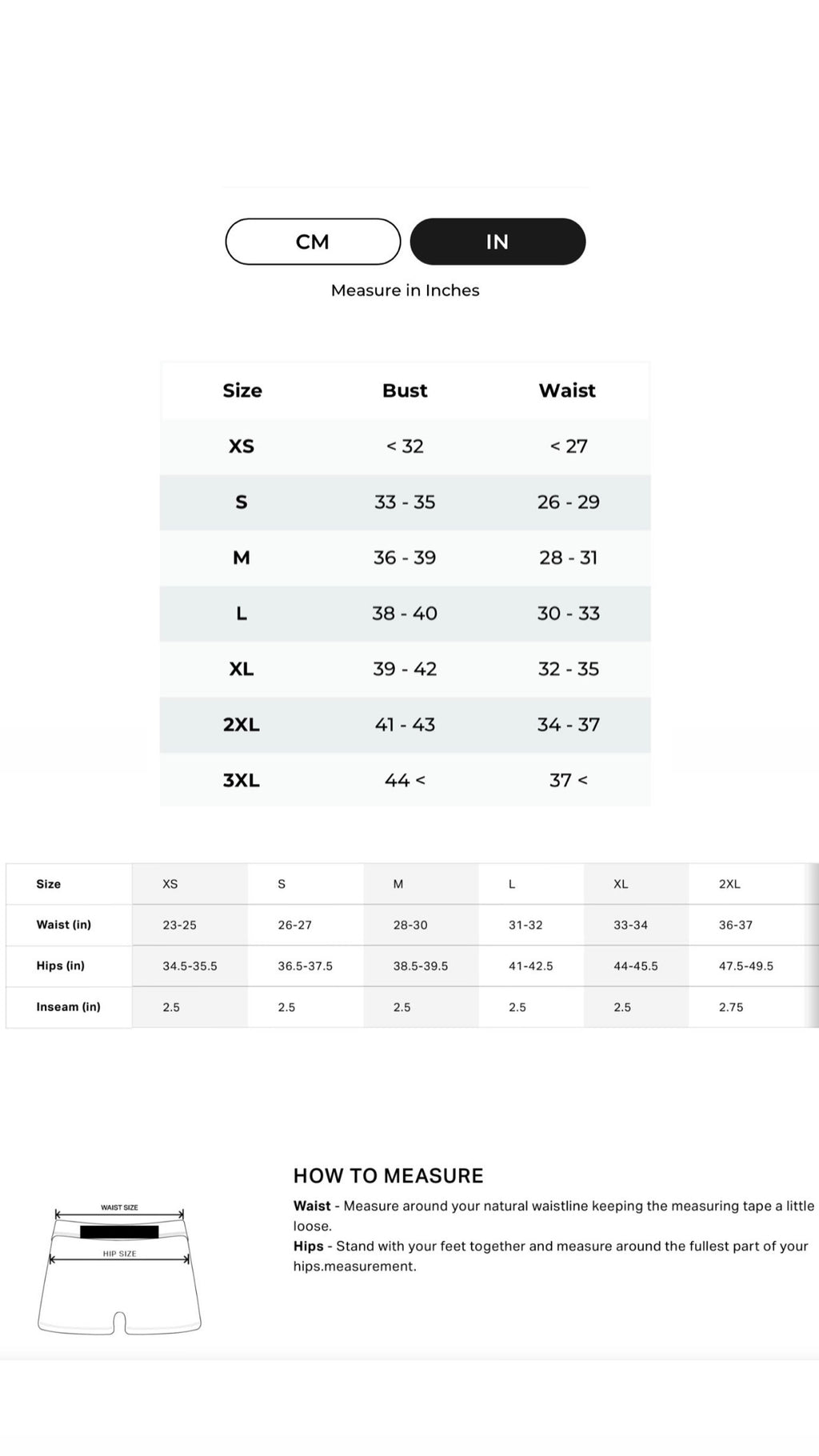The width and height of the screenshot is (819, 1456).
Task: Click the Hips (in) row header
Action: pos(61,966)
